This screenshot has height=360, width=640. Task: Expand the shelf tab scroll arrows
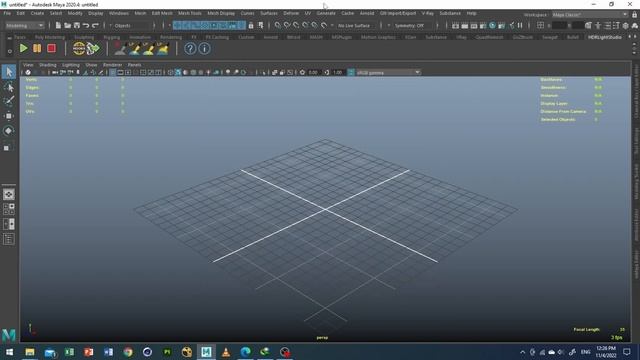point(631,37)
